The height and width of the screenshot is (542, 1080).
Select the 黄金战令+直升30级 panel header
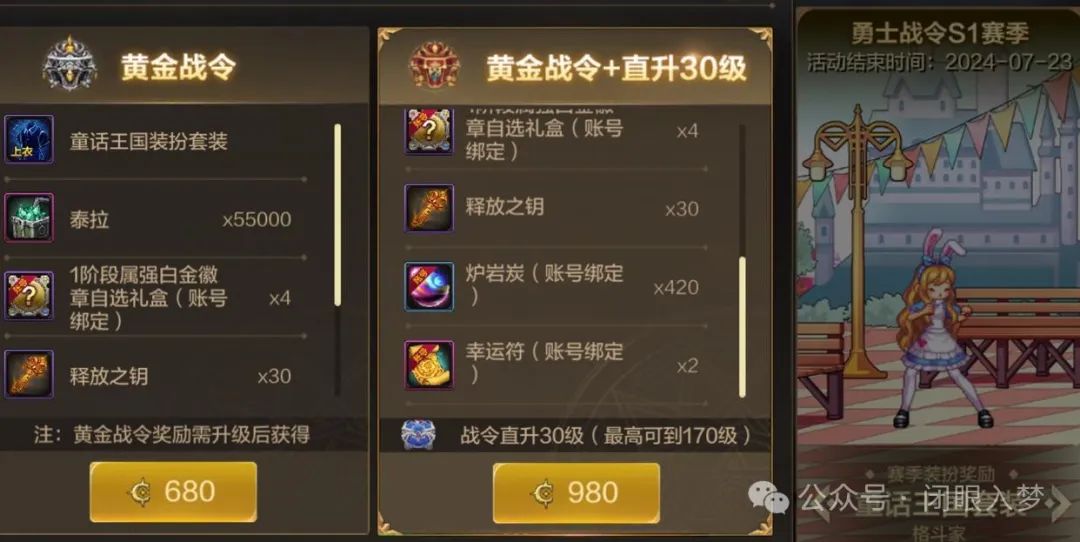(575, 67)
